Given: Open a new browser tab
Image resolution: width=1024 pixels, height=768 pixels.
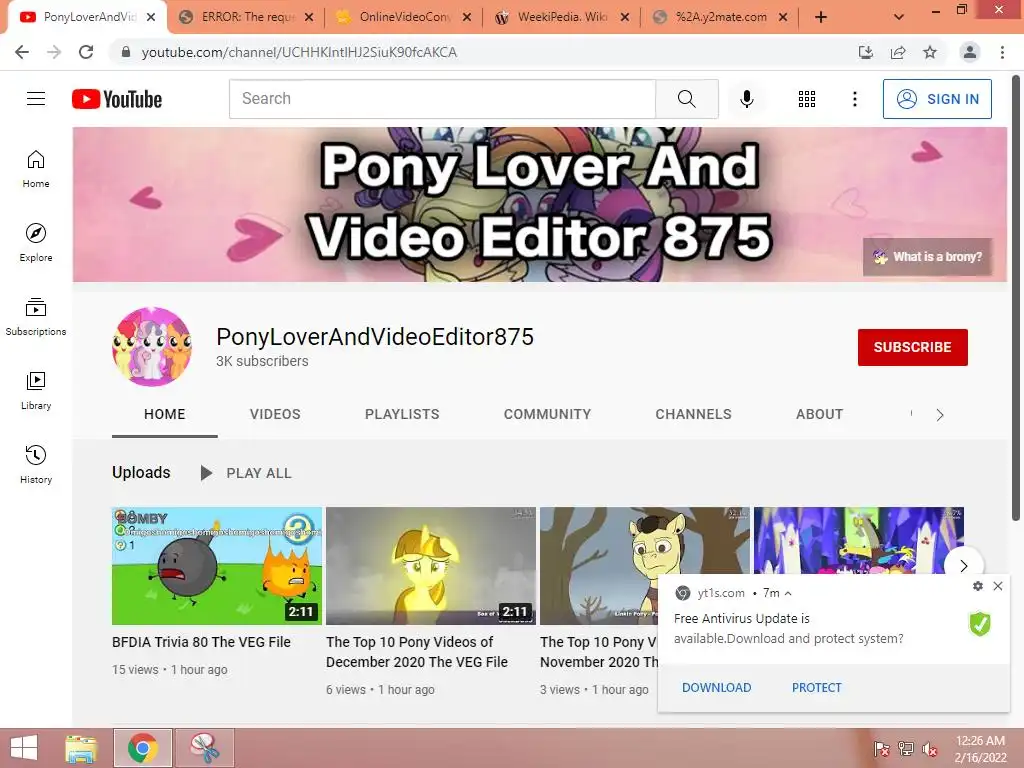Looking at the screenshot, I should [x=821, y=17].
